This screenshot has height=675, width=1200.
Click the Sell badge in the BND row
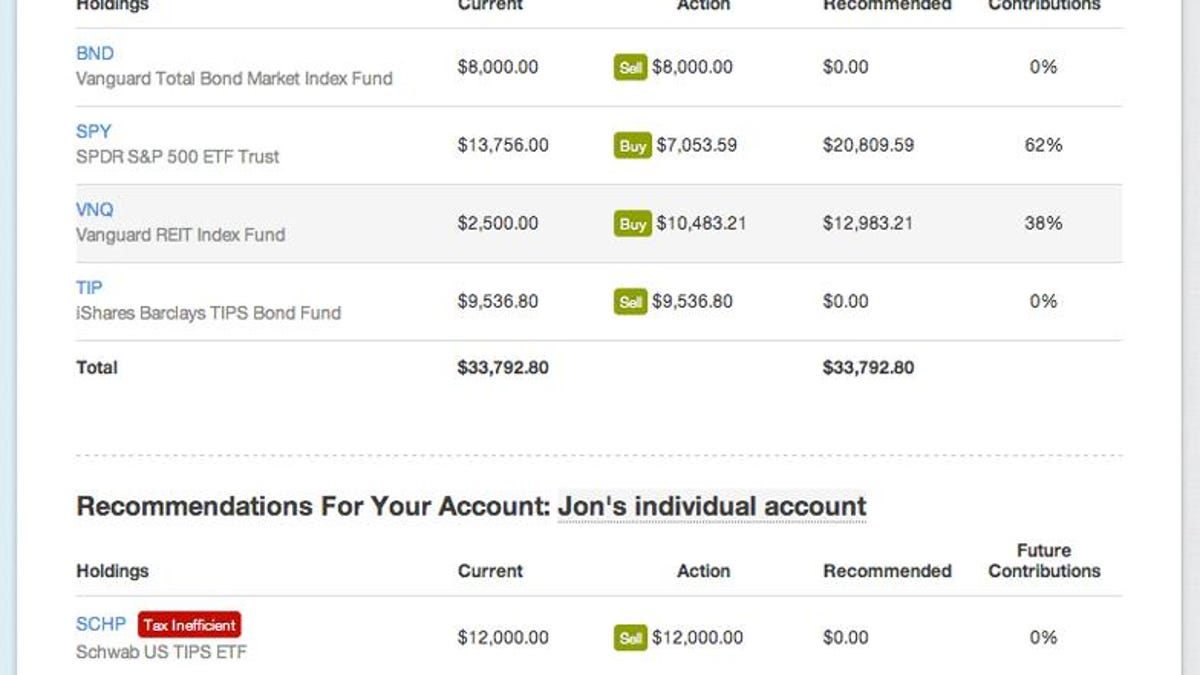pyautogui.click(x=631, y=68)
